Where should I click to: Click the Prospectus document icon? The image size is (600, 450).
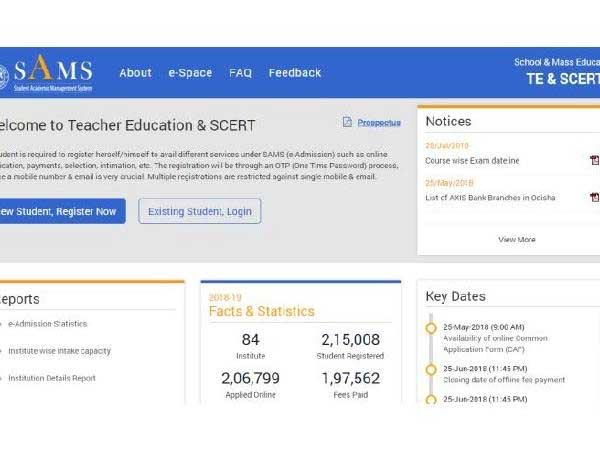coord(347,122)
